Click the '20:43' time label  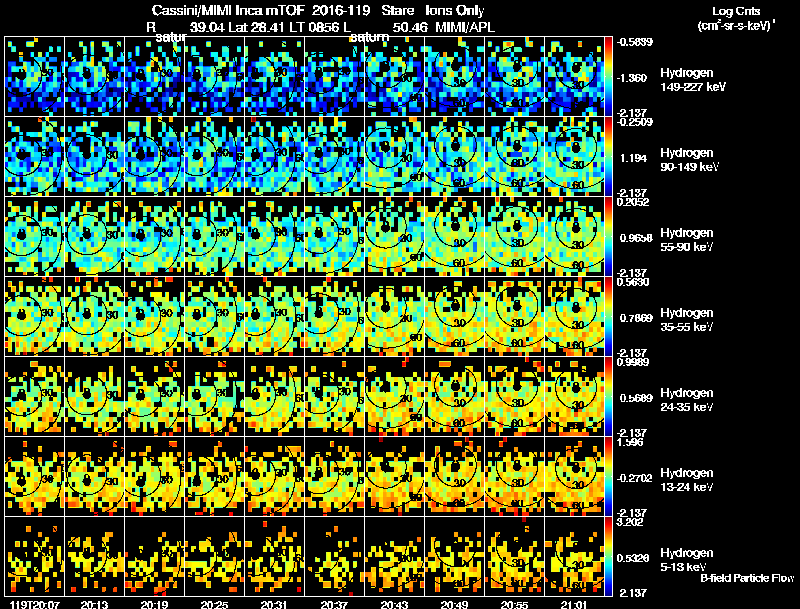tap(394, 604)
